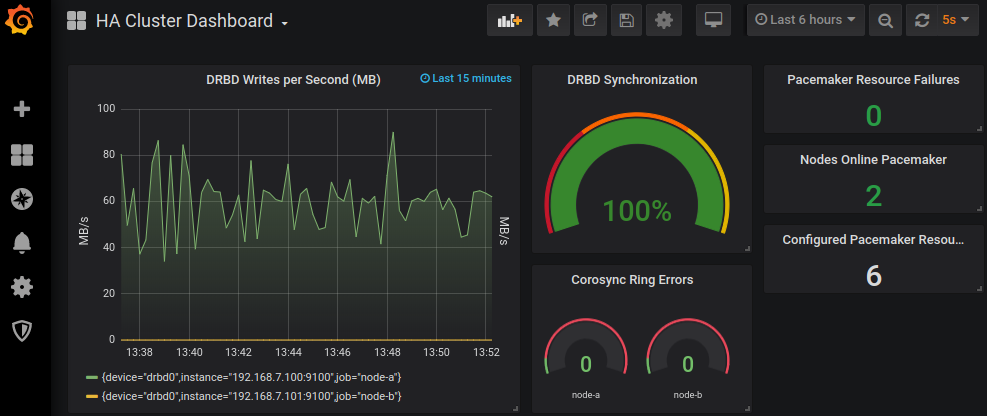This screenshot has height=416, width=987.
Task: Open the DRBD Synchronization panel title menu
Action: tap(631, 80)
